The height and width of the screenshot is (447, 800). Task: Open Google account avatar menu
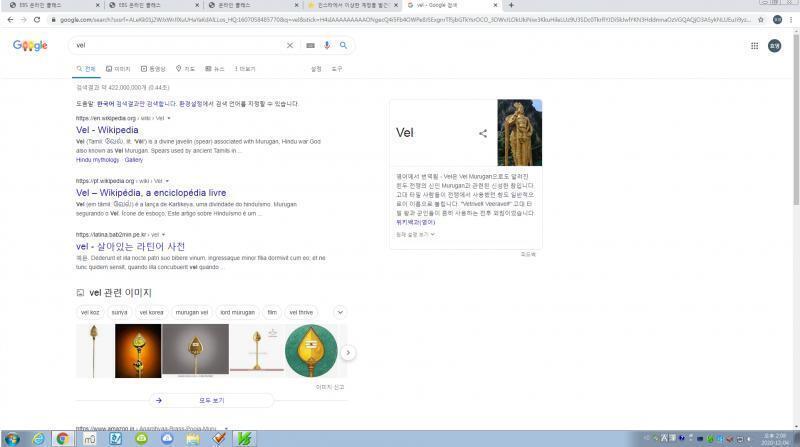click(x=774, y=46)
